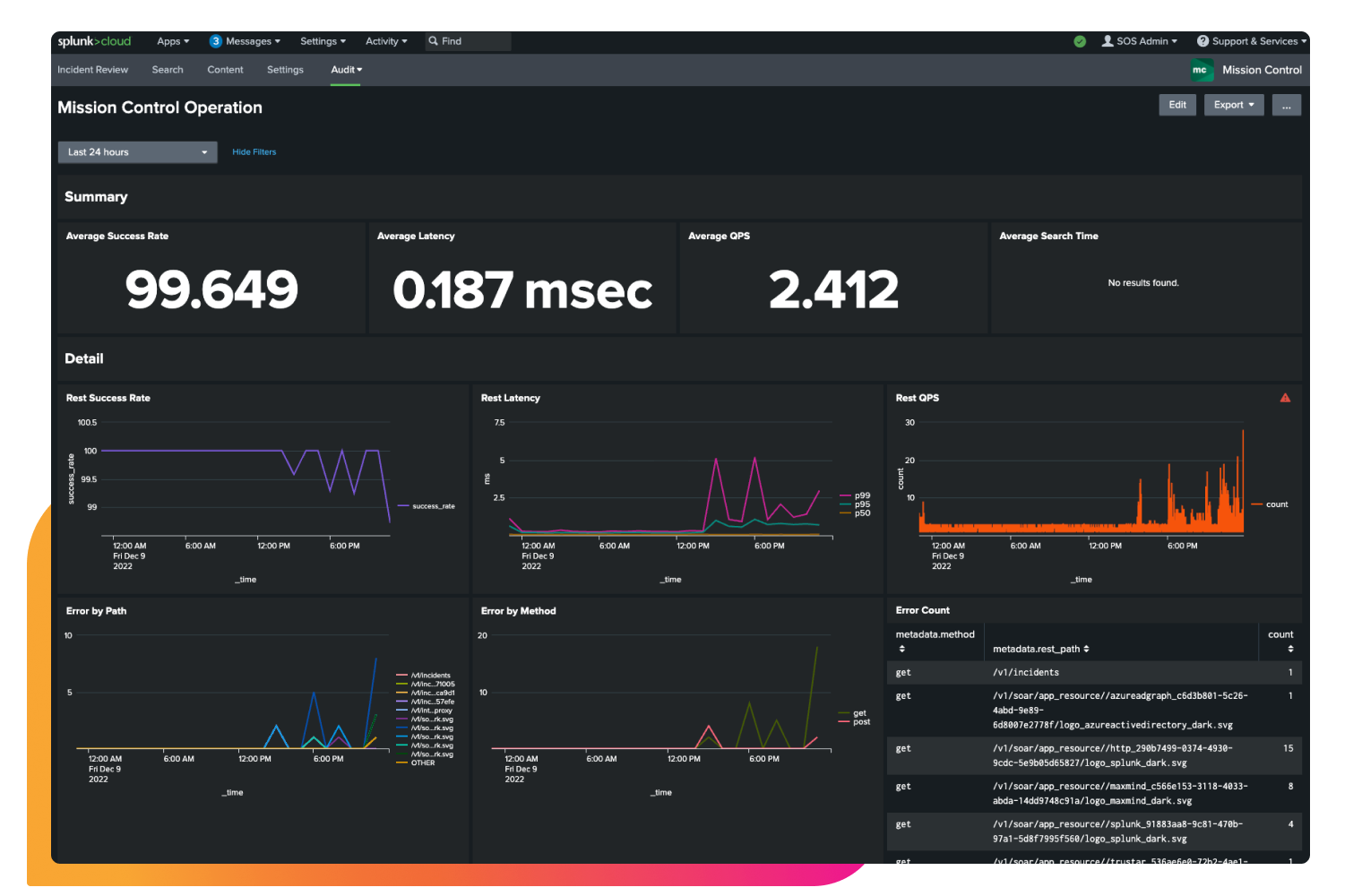The width and height of the screenshot is (1362, 896).
Task: Click the Hide Filters link
Action: click(254, 152)
